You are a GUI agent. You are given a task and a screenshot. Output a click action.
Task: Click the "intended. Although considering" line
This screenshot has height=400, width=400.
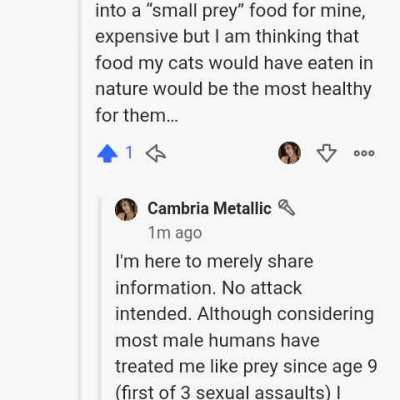pyautogui.click(x=244, y=314)
